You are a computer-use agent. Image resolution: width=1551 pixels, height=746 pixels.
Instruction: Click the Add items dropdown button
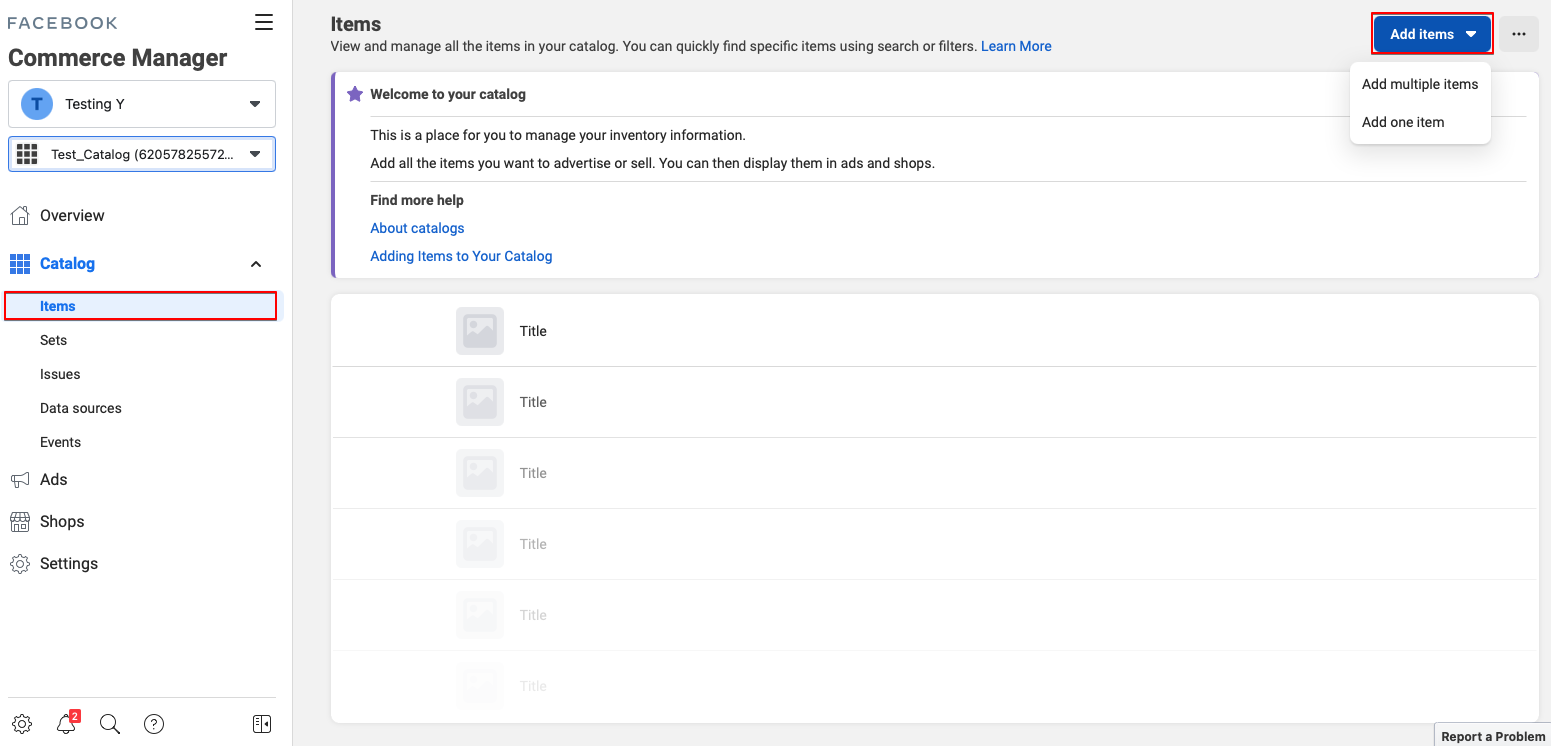1432,34
